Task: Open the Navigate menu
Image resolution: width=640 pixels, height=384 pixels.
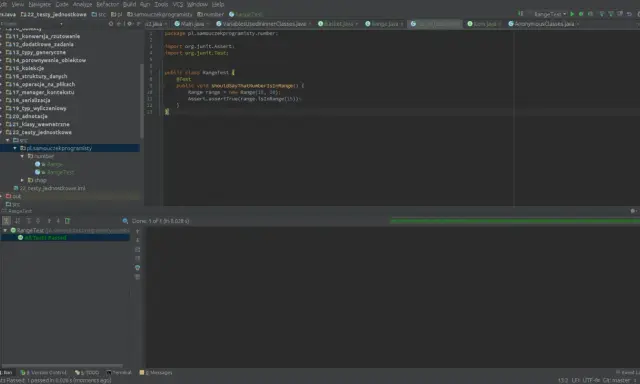Action: coord(40,4)
